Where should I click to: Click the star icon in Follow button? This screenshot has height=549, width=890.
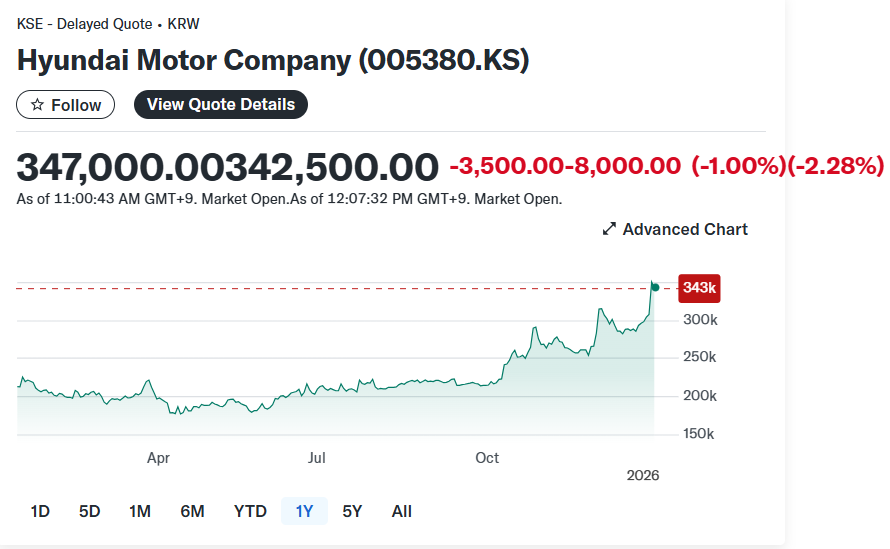(x=38, y=105)
